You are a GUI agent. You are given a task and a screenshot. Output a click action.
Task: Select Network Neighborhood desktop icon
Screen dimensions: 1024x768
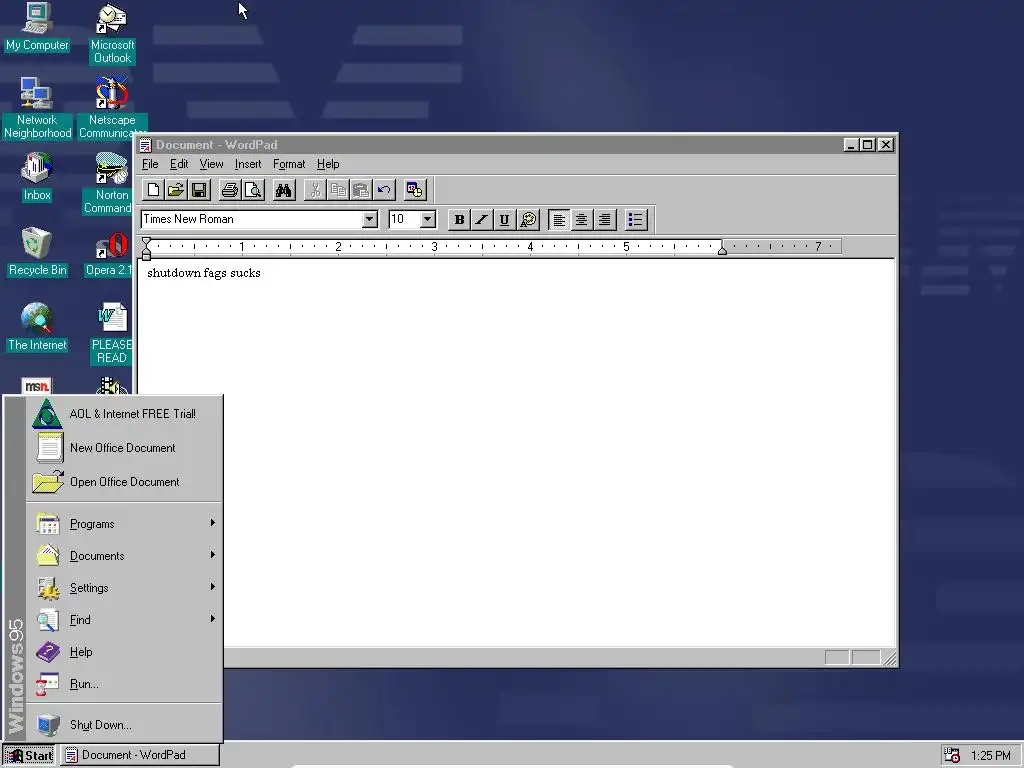pos(37,108)
